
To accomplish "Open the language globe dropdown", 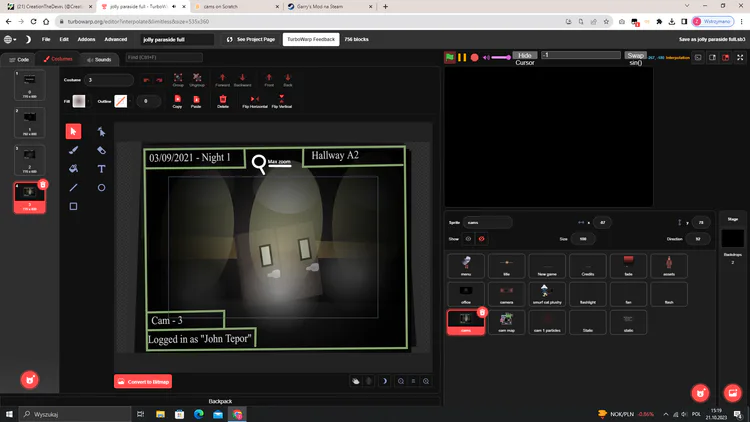I will point(10,39).
